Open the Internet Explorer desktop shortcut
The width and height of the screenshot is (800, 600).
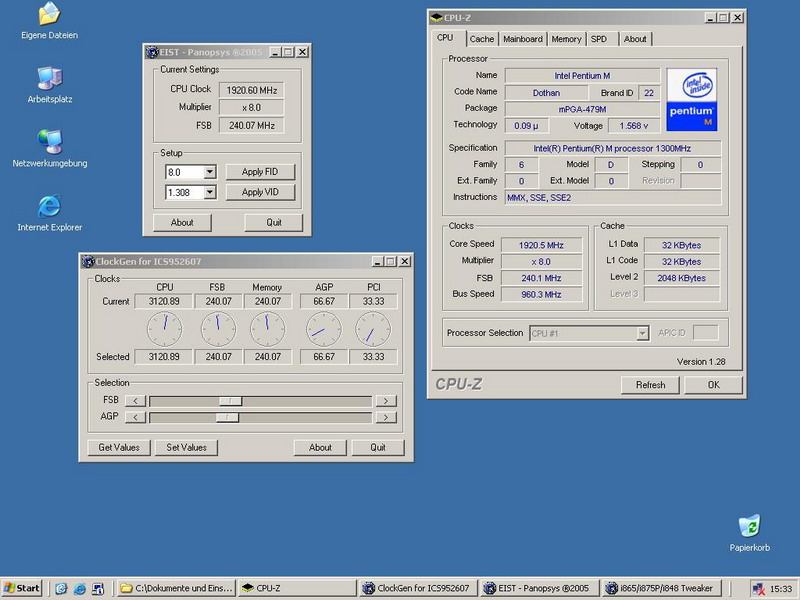pyautogui.click(x=48, y=208)
